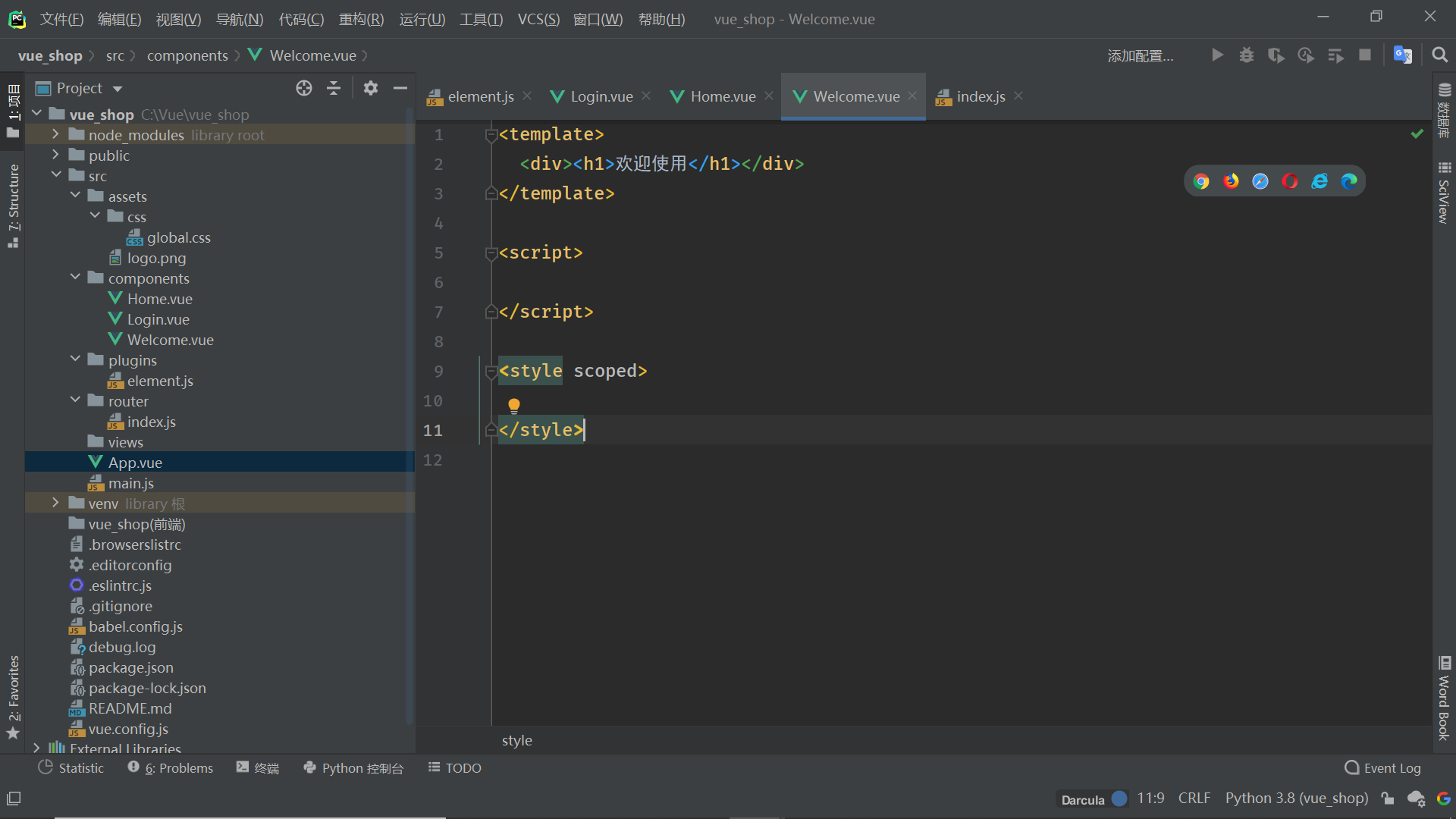Click the Stop square icon

(1365, 55)
